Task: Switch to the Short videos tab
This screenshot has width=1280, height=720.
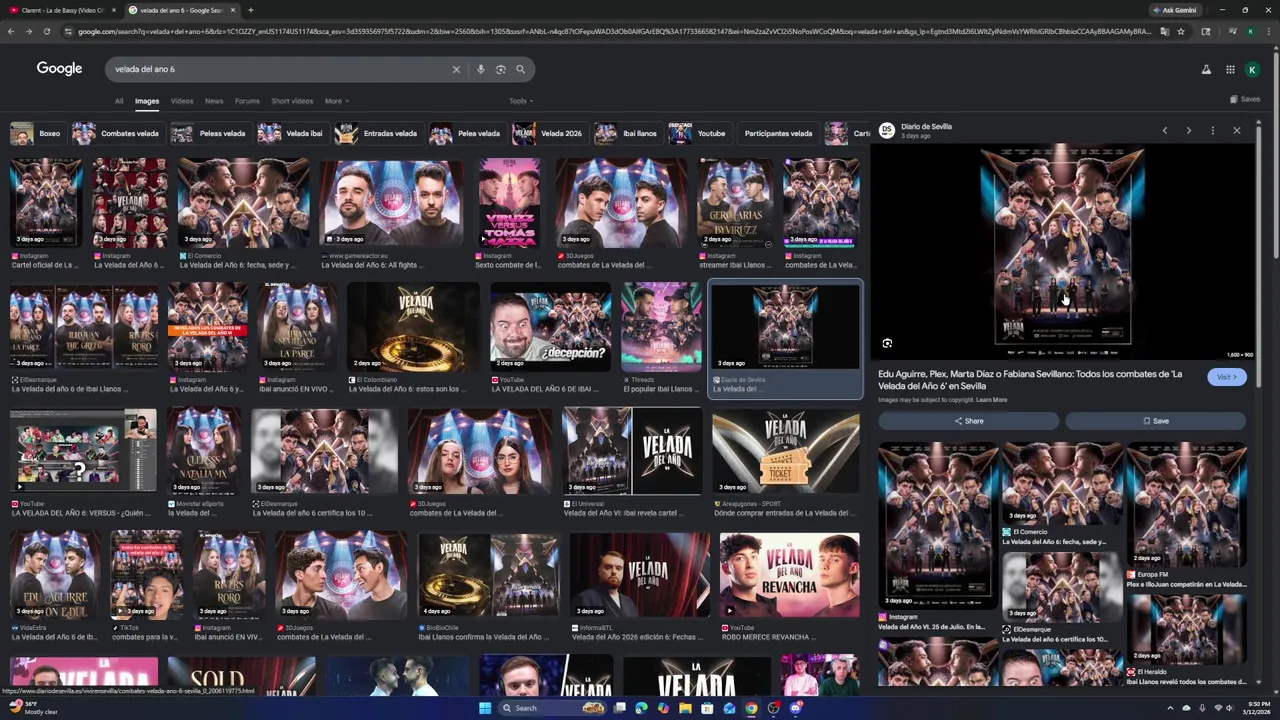Action: pyautogui.click(x=292, y=101)
